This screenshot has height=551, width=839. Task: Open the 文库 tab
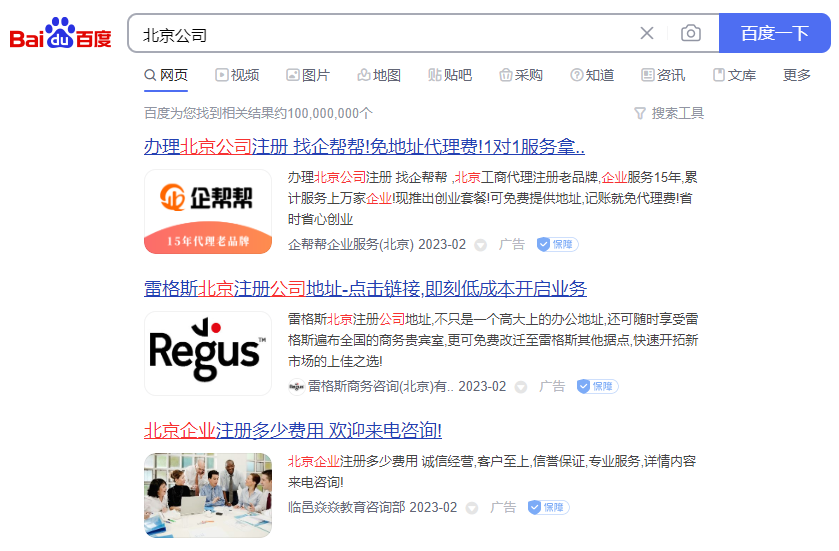coord(735,75)
